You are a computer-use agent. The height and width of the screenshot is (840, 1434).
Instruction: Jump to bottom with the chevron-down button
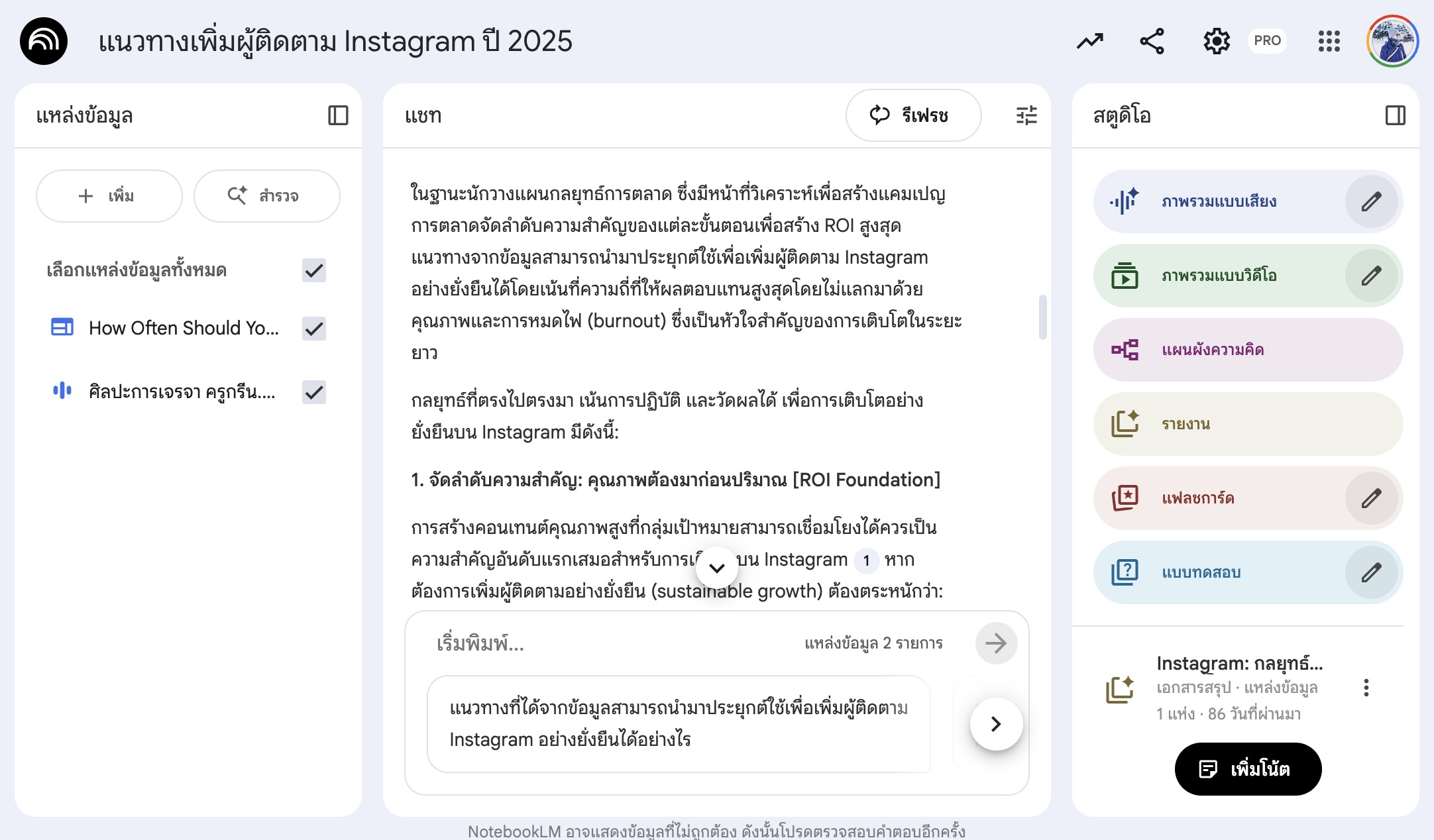[716, 567]
